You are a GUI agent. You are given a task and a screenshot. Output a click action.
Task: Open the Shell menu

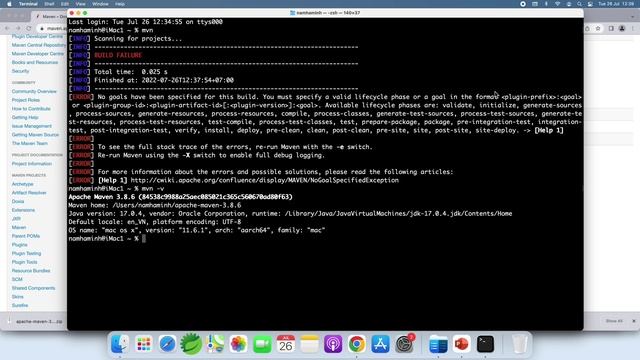tap(49, 4)
